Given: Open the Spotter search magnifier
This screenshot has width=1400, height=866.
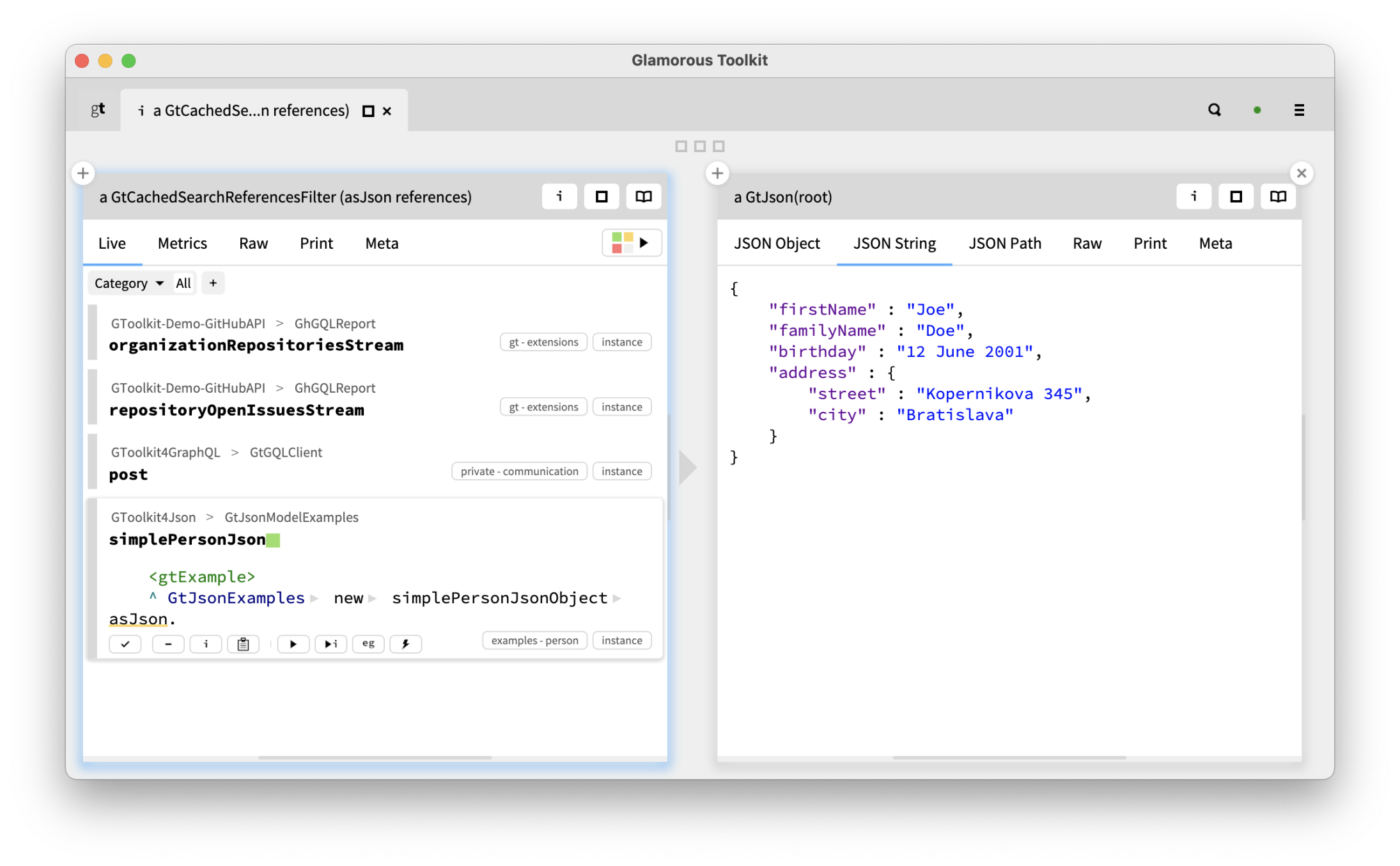Looking at the screenshot, I should tap(1214, 110).
